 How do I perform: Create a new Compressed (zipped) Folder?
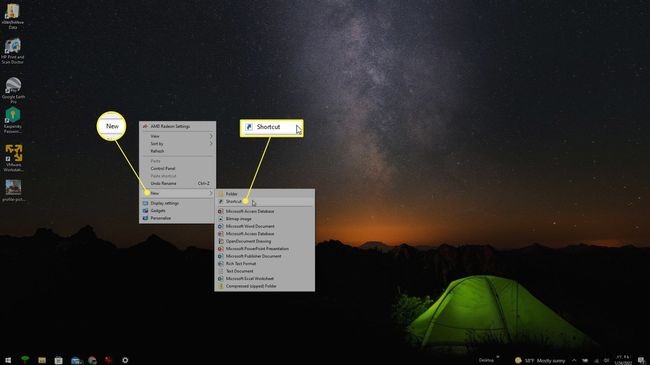pyautogui.click(x=264, y=286)
